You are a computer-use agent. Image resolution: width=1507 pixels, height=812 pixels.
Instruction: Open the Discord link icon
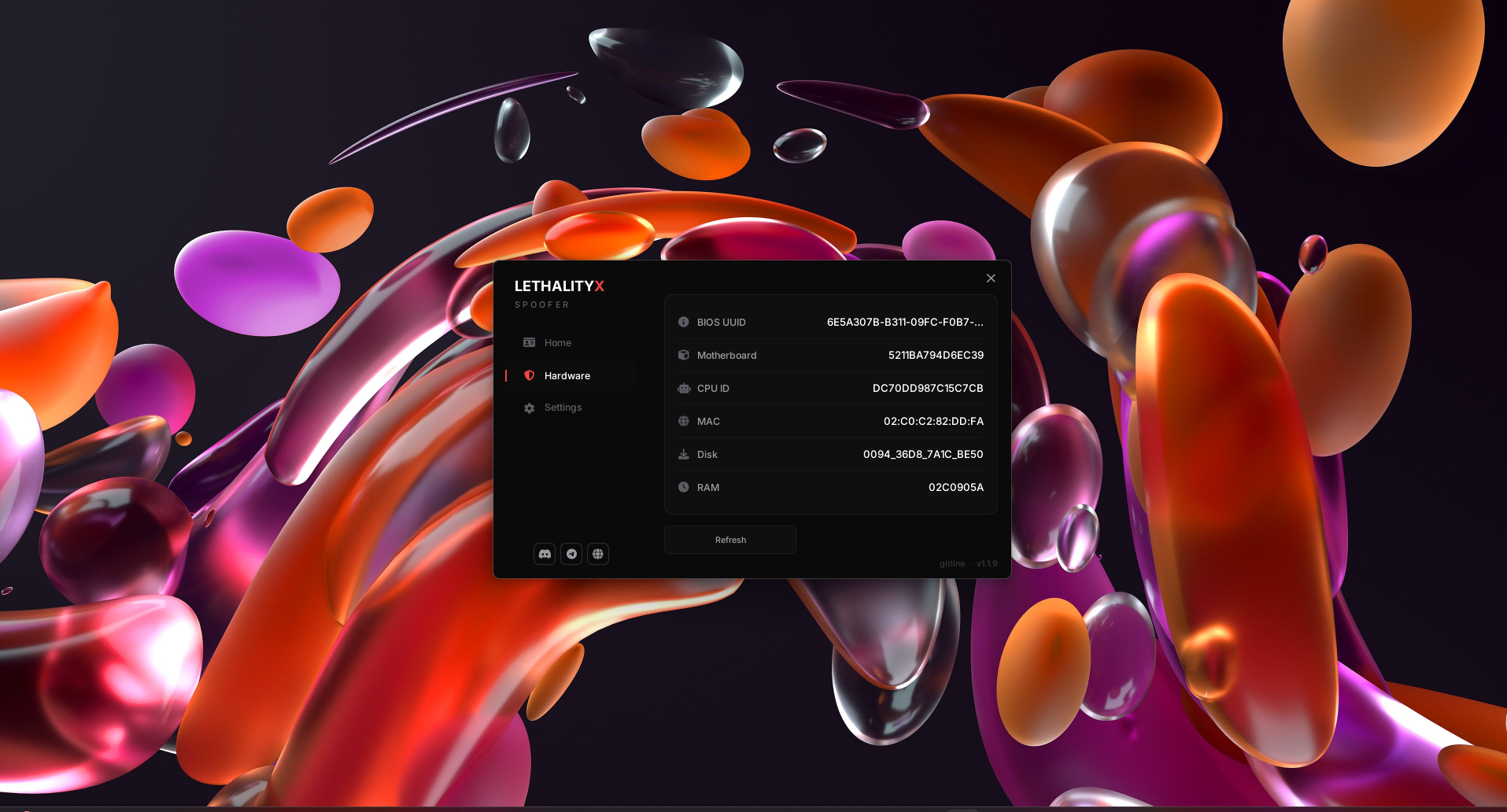coord(545,554)
